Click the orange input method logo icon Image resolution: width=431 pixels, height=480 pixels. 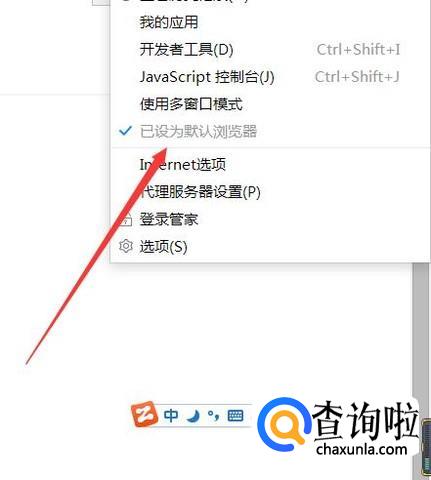click(x=144, y=414)
